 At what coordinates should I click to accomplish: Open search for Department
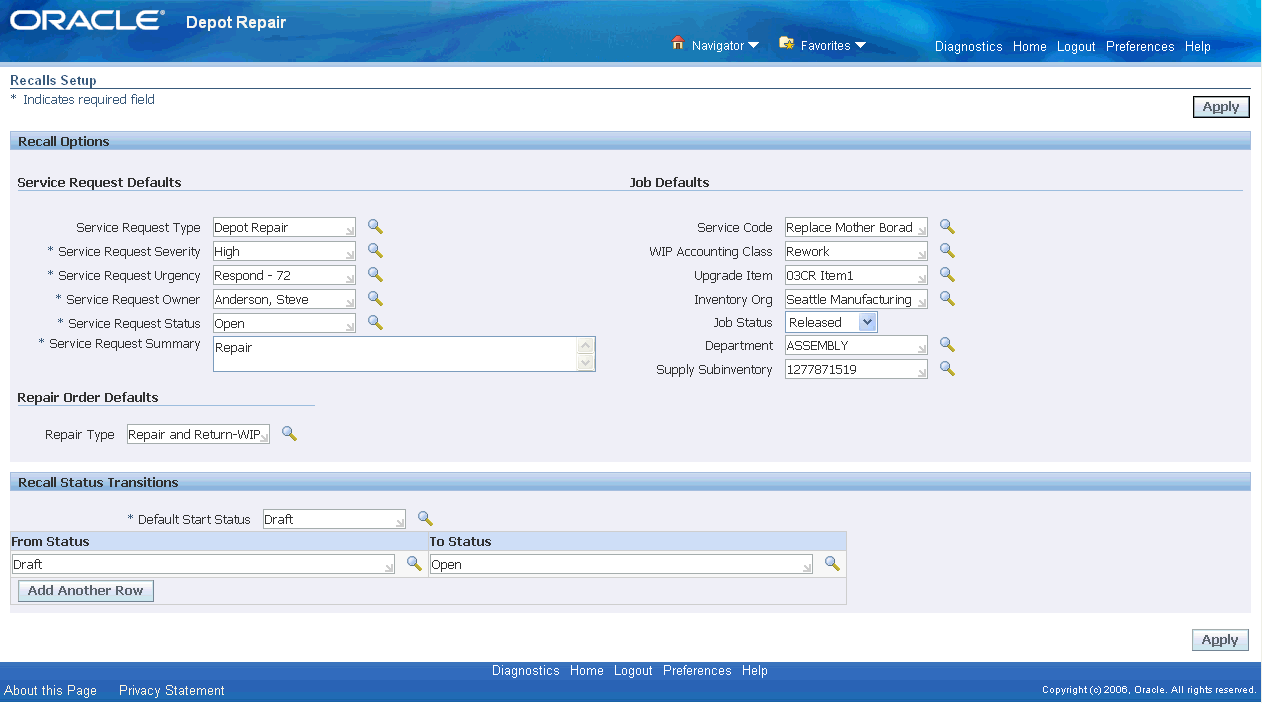[947, 345]
